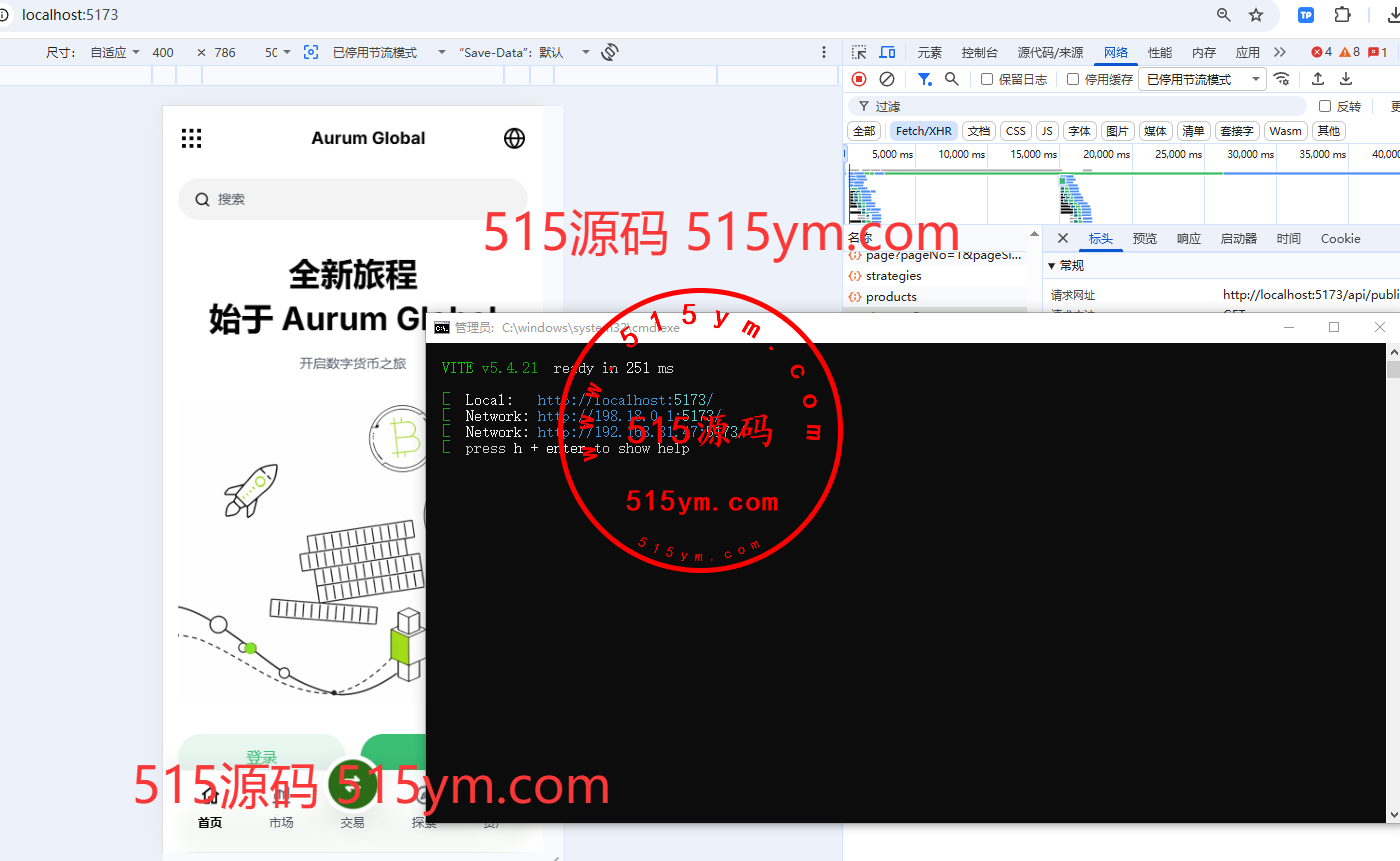The image size is (1400, 861).
Task: Zoom the page using browser magnifier icon
Action: 1224,15
